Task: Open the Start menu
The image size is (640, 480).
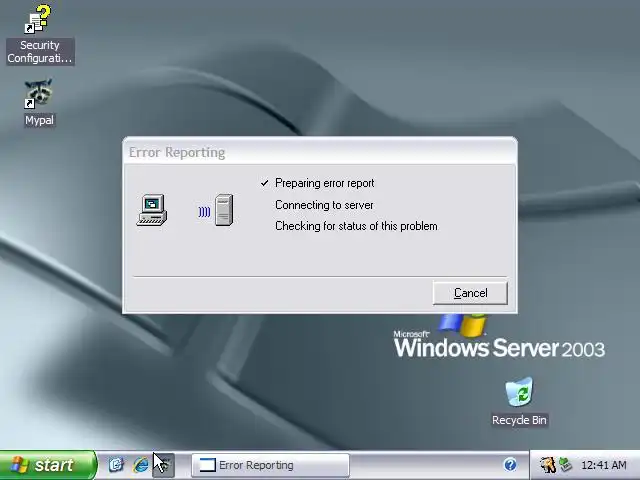Action: click(48, 465)
